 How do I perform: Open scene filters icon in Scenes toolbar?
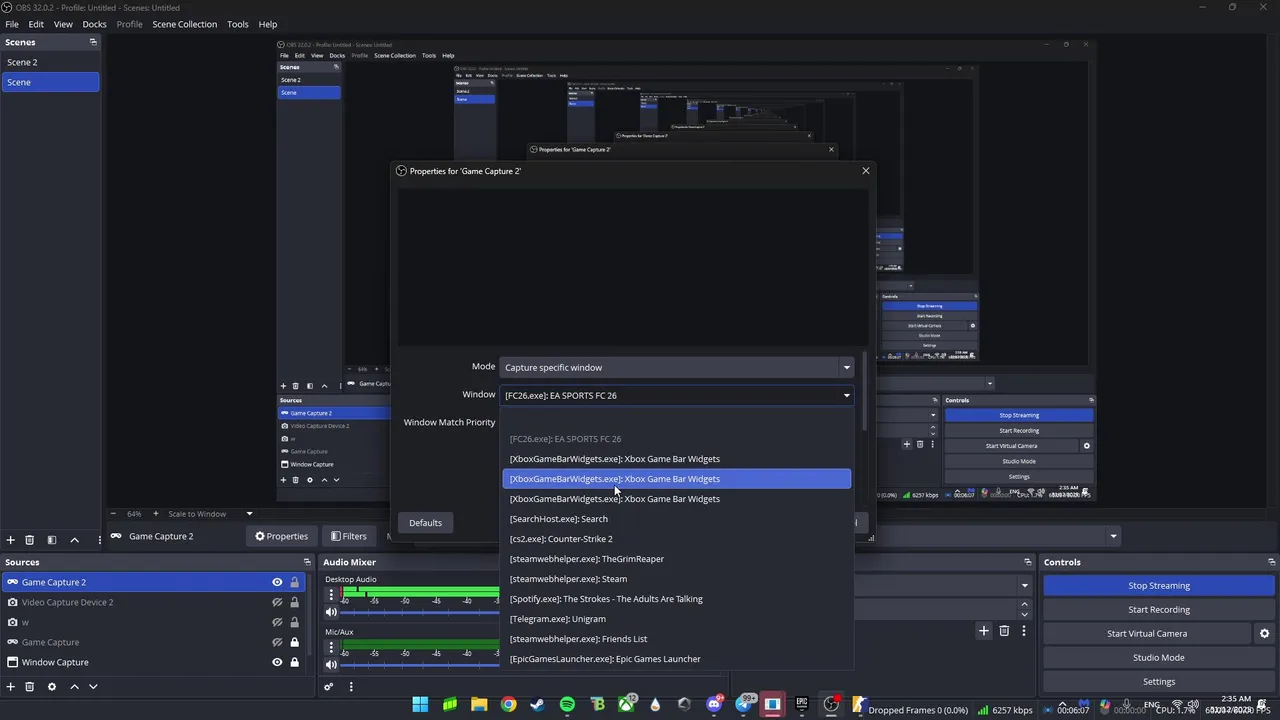click(52, 540)
